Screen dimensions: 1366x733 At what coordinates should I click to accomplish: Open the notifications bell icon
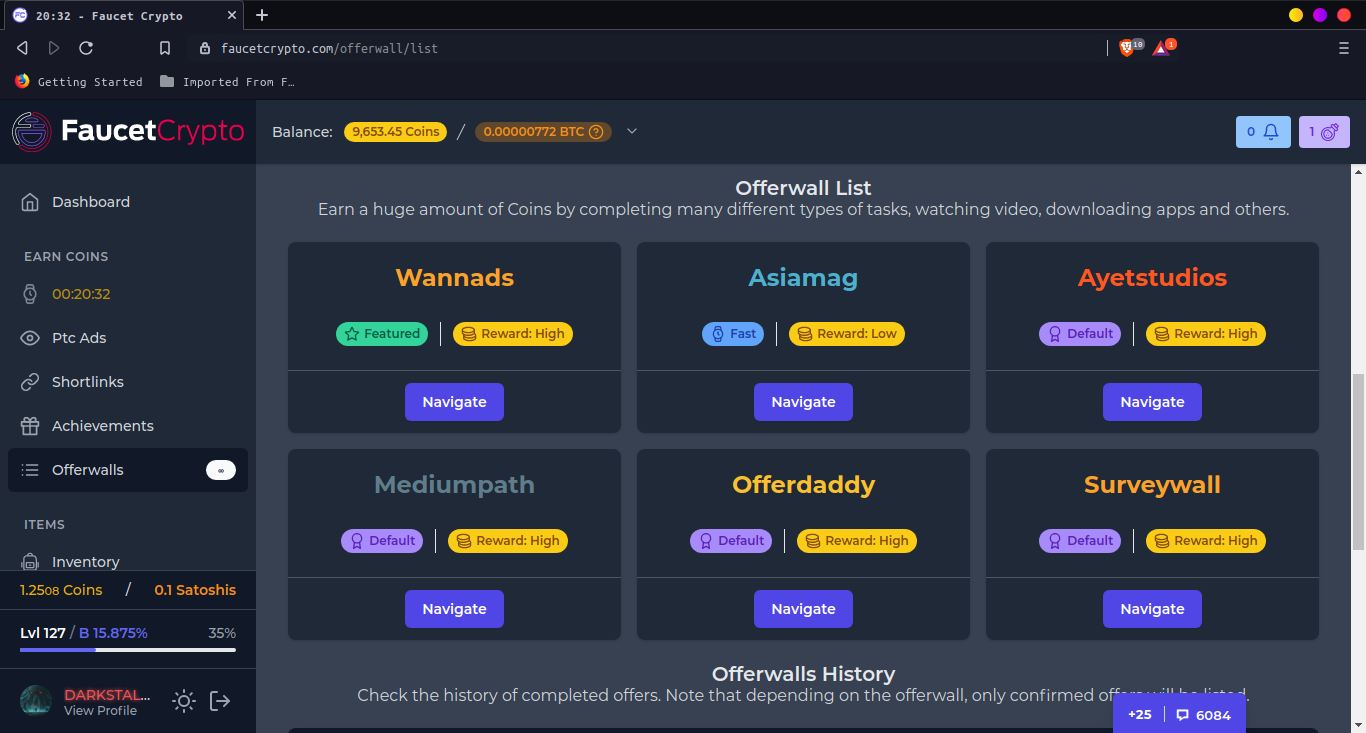point(1263,132)
